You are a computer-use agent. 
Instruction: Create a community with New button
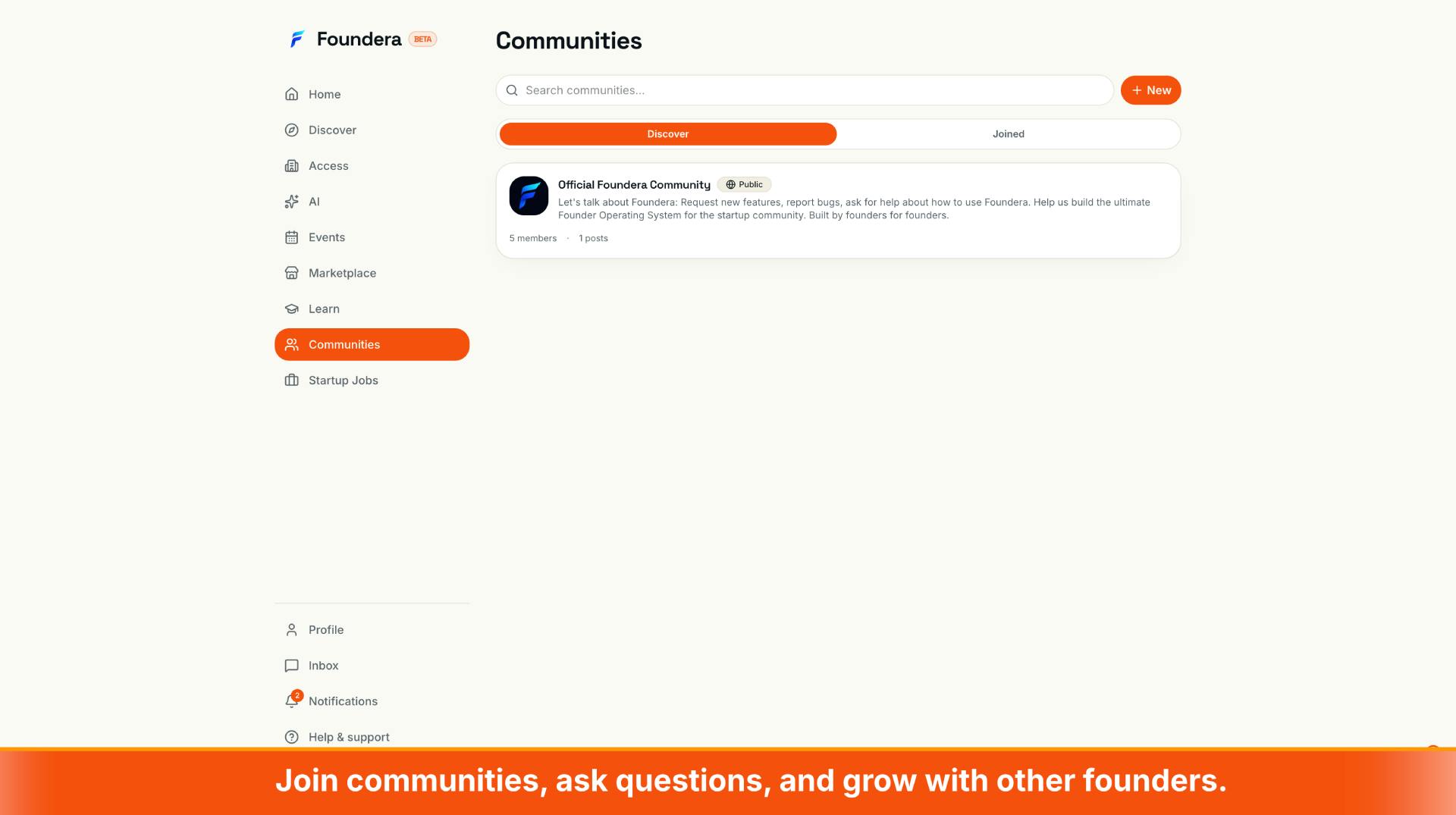coord(1150,90)
